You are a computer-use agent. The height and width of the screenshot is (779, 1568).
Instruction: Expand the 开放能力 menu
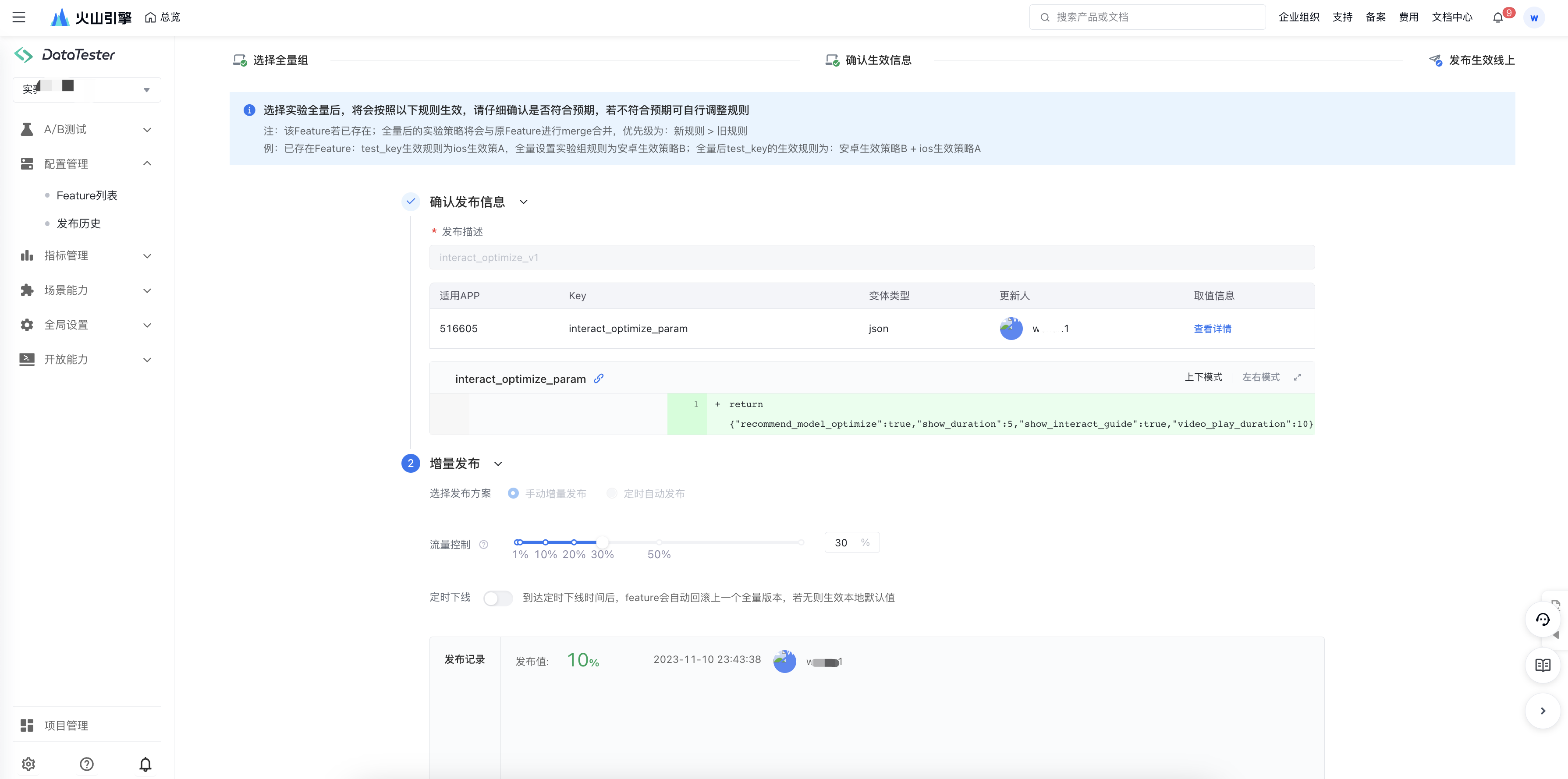click(x=147, y=360)
